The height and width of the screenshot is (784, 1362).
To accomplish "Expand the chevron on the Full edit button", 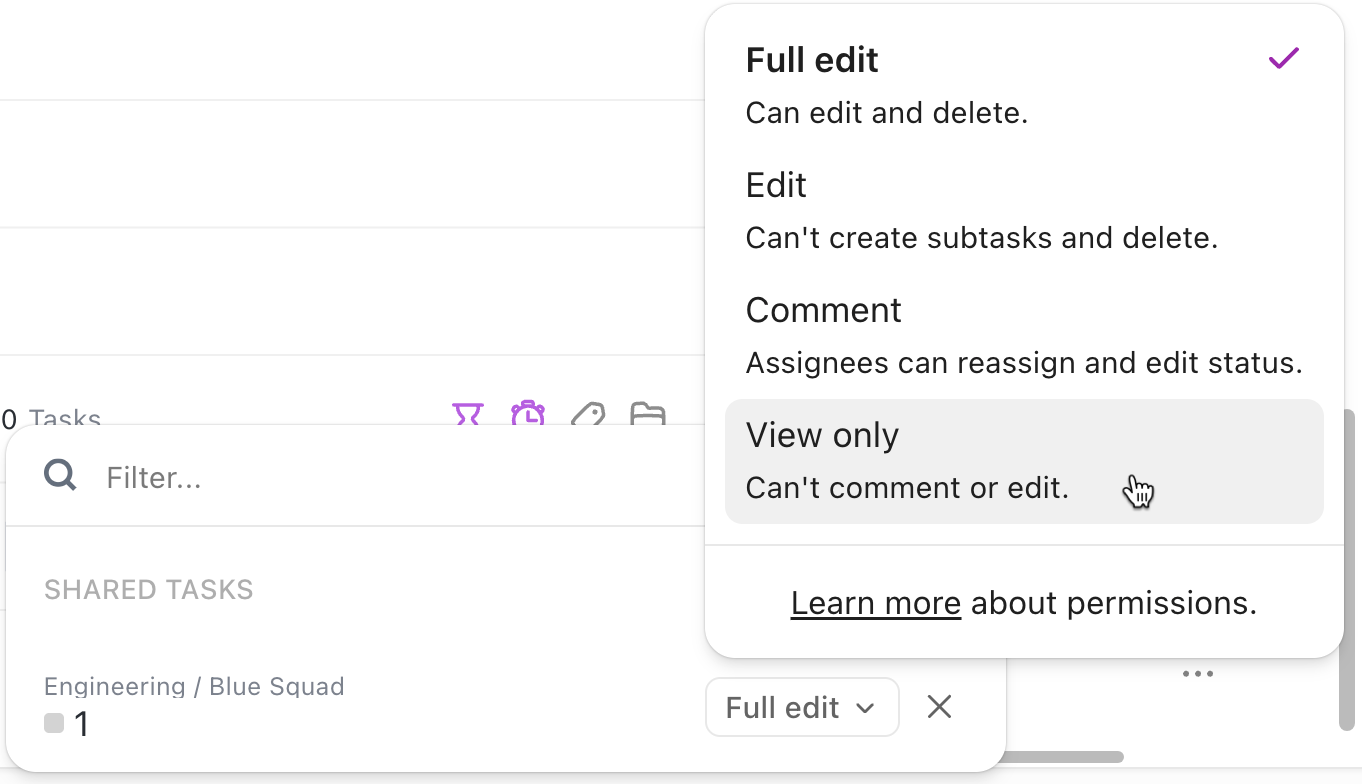I will [866, 707].
